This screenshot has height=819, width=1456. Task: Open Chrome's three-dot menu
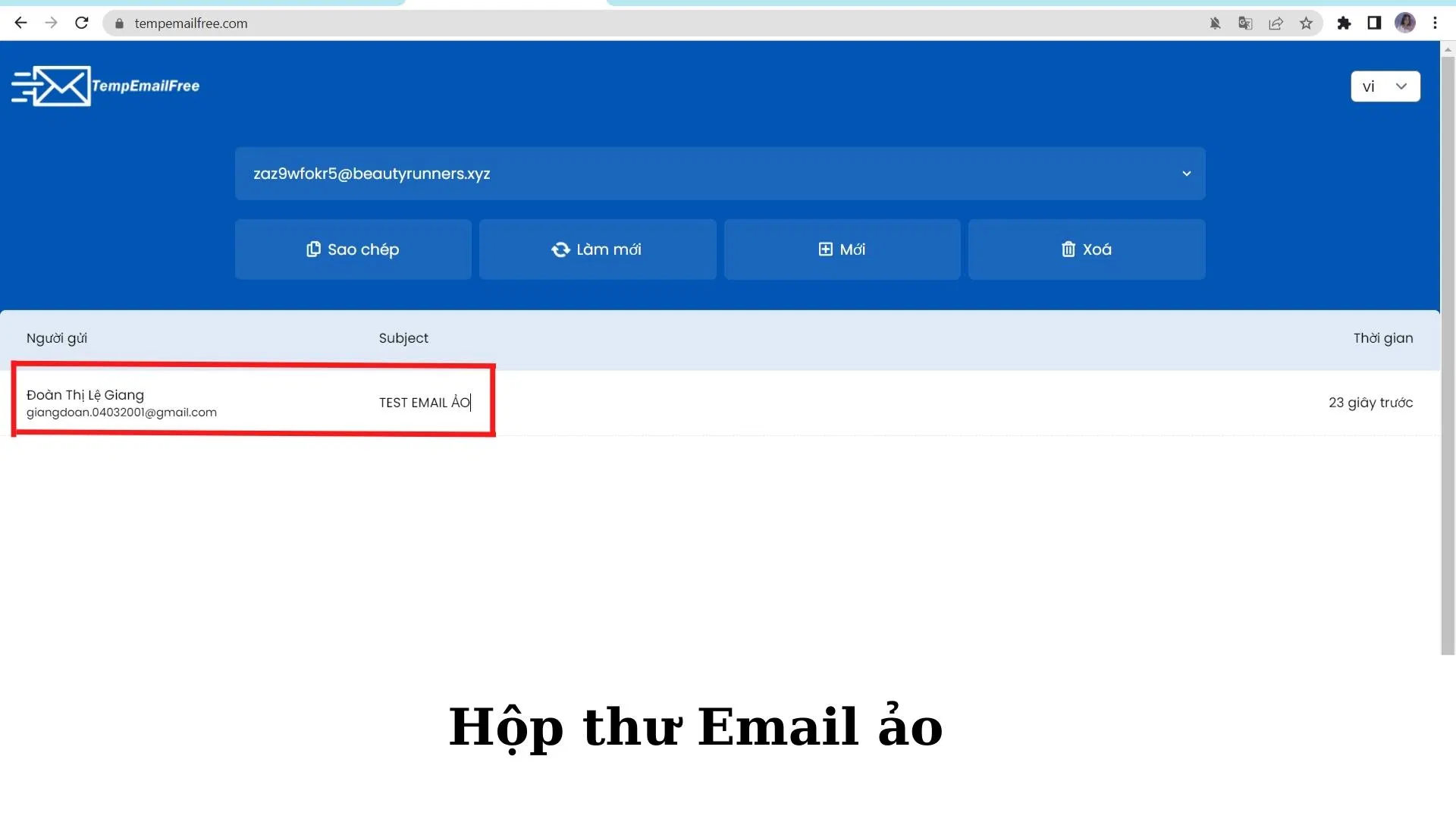tap(1435, 24)
